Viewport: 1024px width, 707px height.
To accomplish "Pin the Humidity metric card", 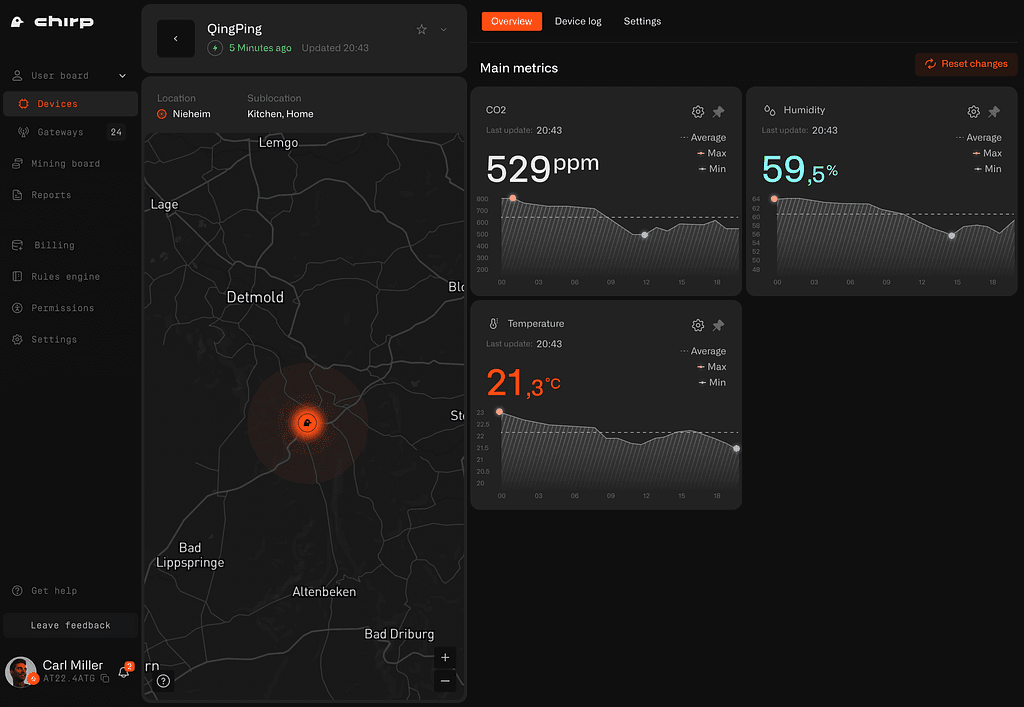I will point(994,112).
